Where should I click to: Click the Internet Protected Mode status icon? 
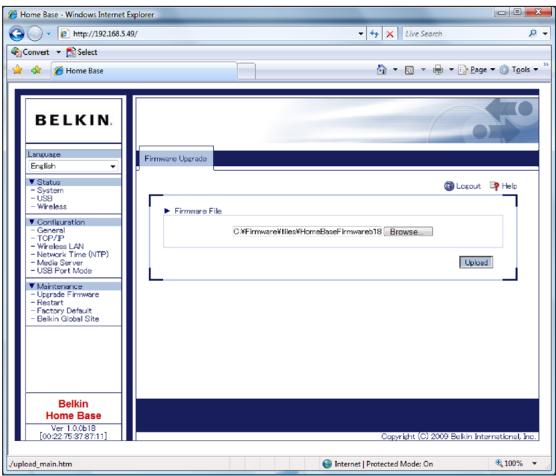[x=327, y=464]
